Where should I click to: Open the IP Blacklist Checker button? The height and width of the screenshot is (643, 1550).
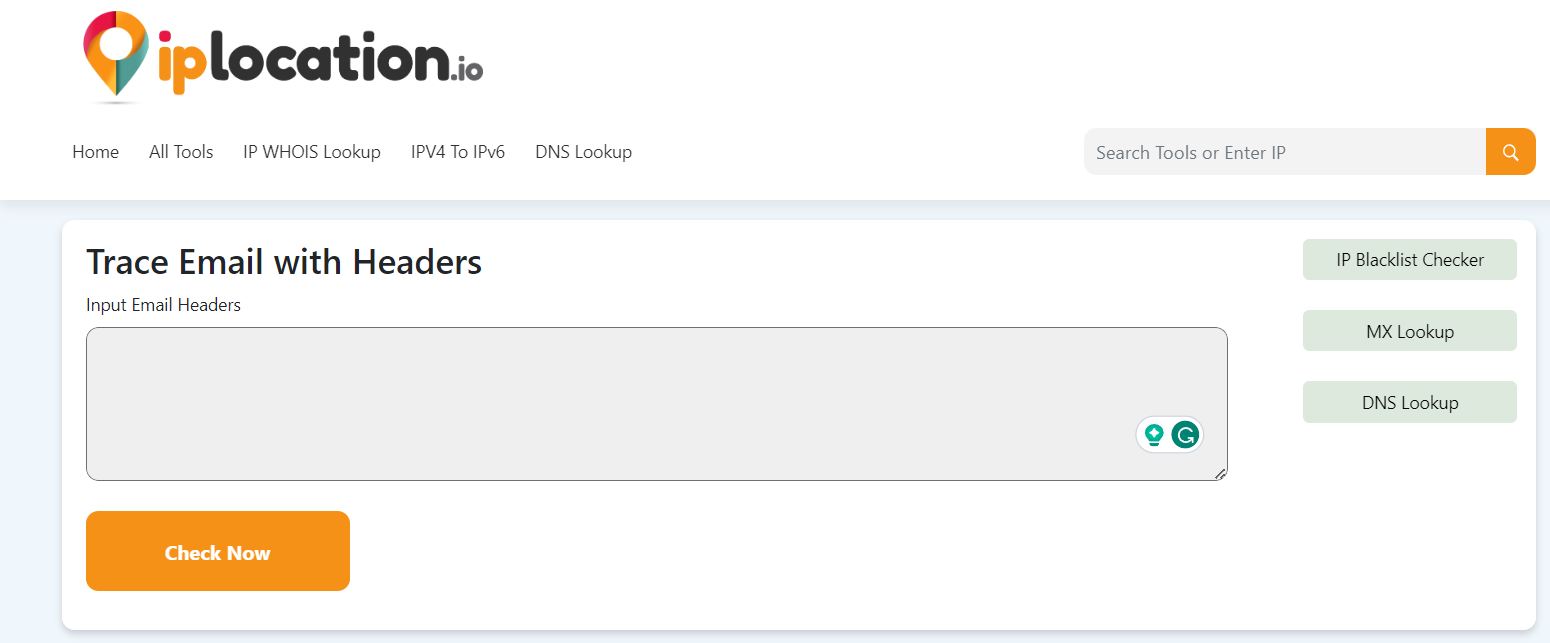click(1409, 260)
